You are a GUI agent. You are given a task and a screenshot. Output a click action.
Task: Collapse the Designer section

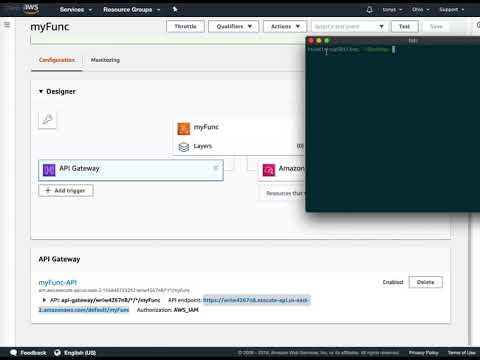(41, 91)
